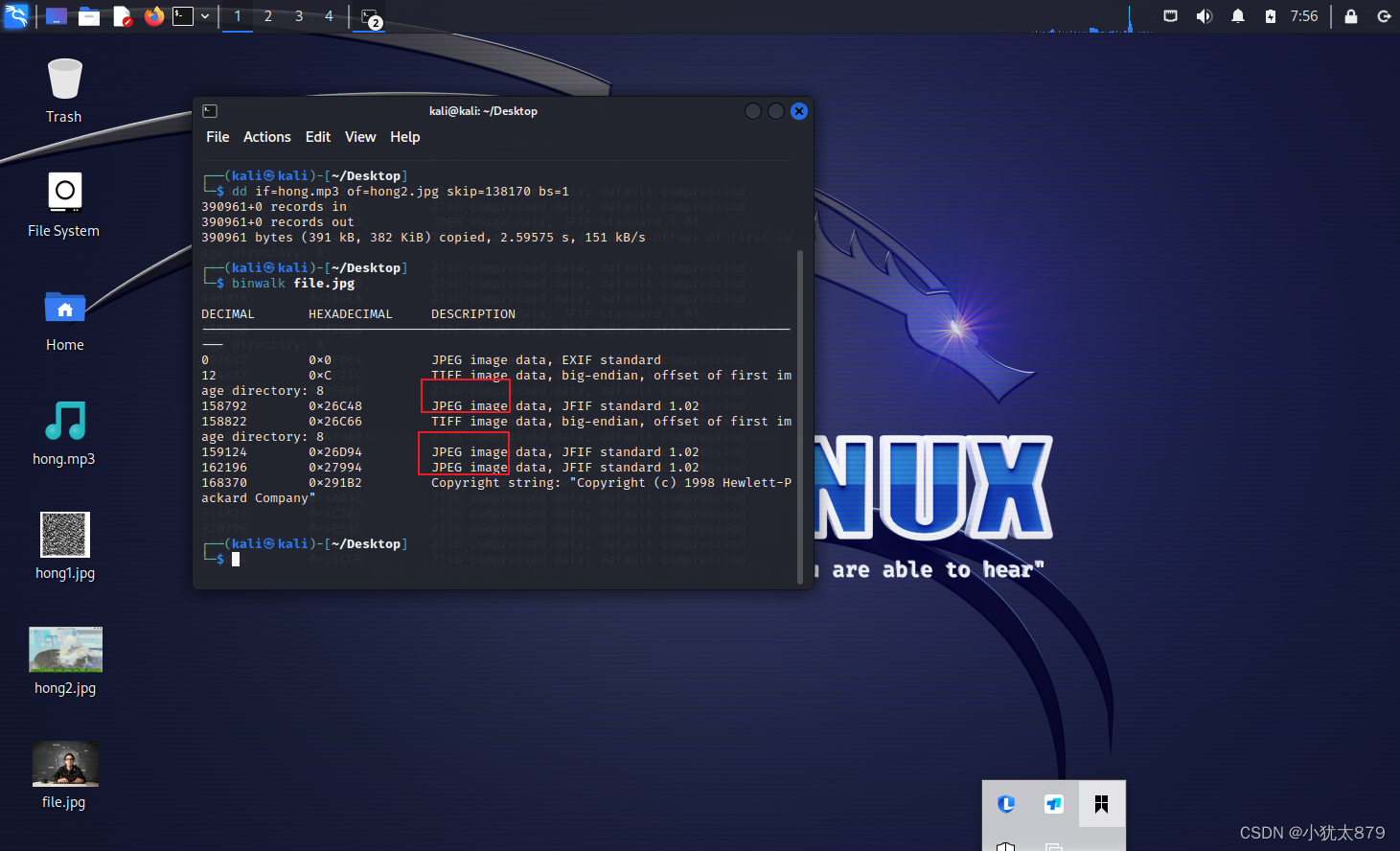Click the battery power indicator icon

pyautogui.click(x=1271, y=16)
